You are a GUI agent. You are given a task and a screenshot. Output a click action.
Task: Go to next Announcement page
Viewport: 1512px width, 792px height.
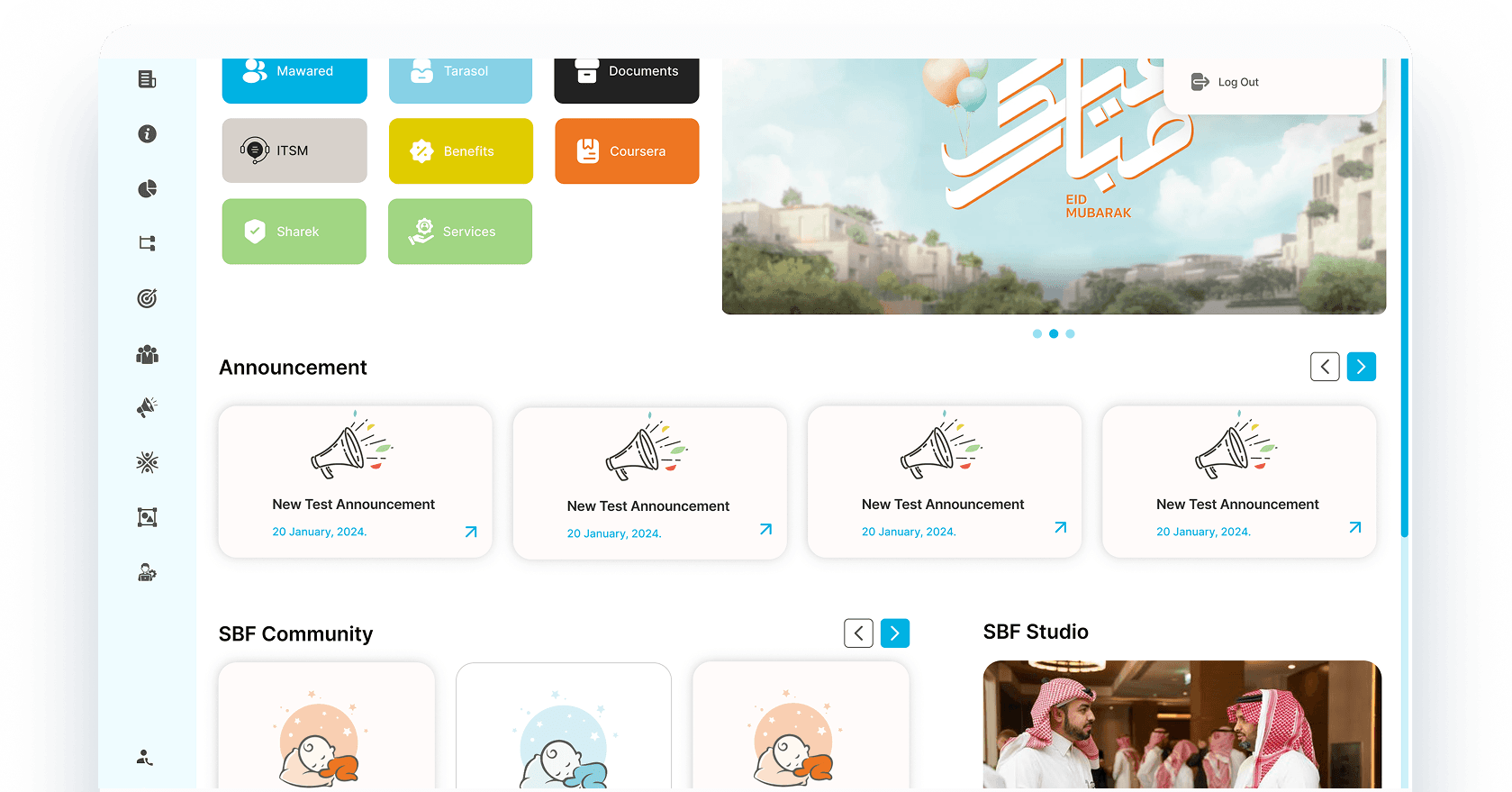[1361, 367]
